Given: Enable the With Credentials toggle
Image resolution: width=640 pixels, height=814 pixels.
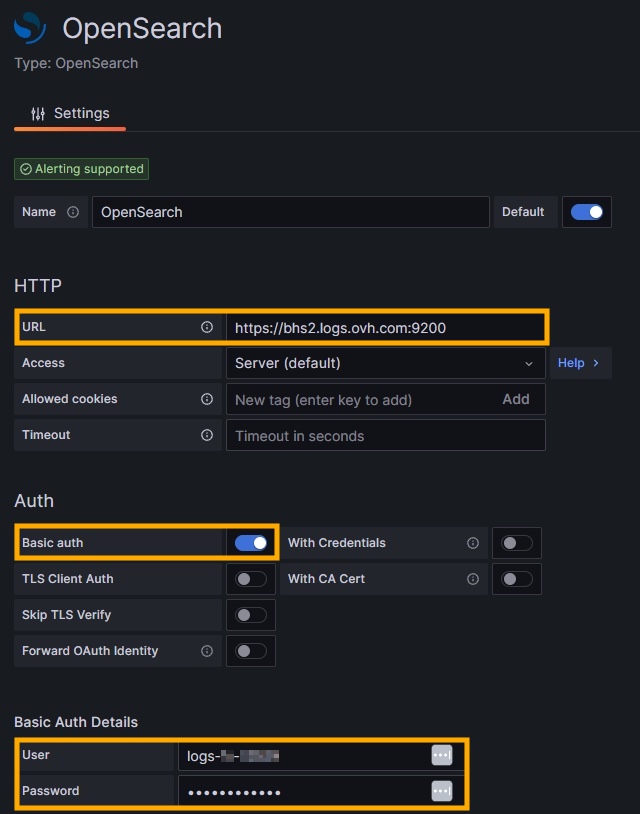Looking at the screenshot, I should [x=516, y=543].
